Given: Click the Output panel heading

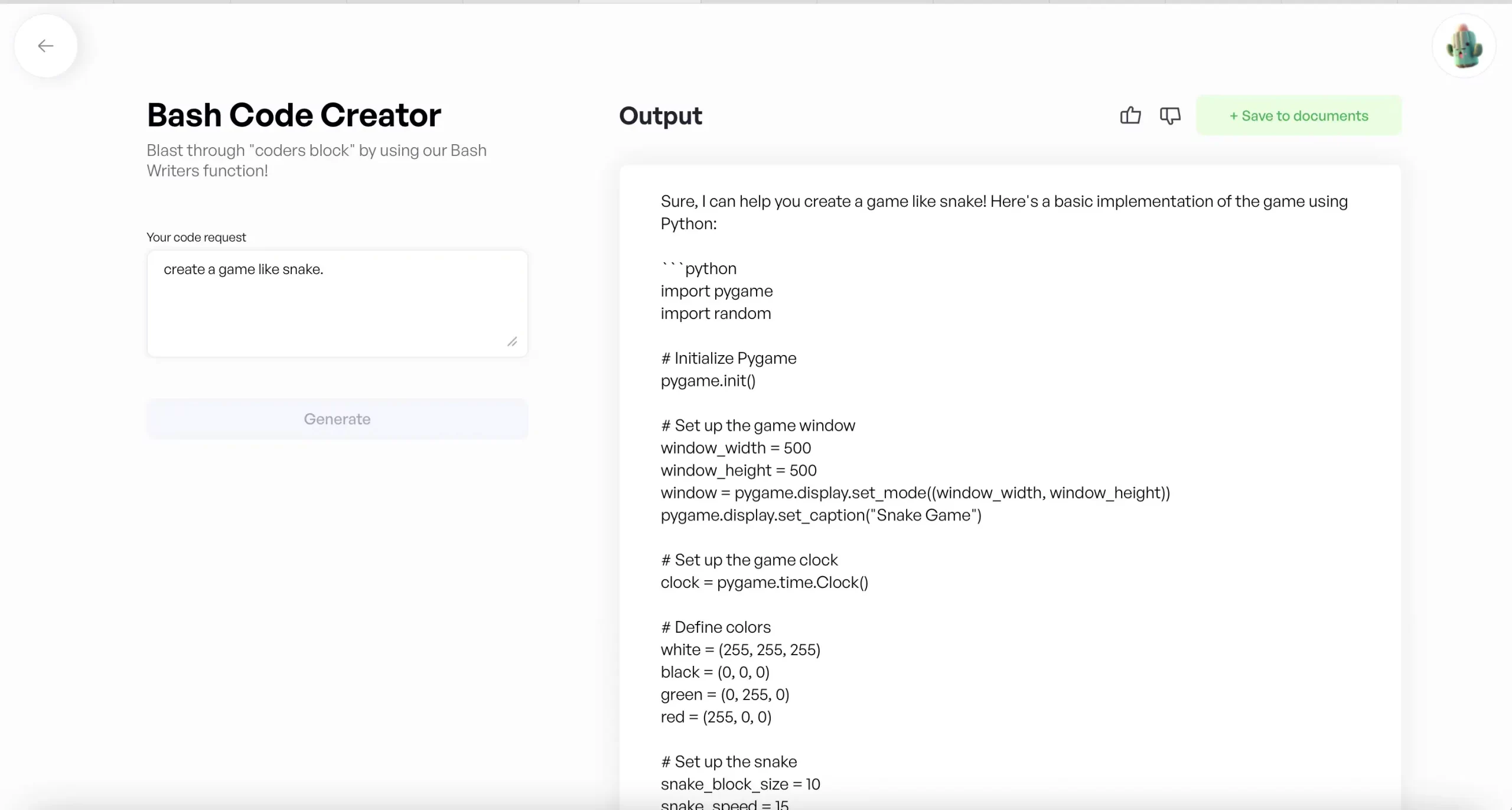Looking at the screenshot, I should (660, 116).
